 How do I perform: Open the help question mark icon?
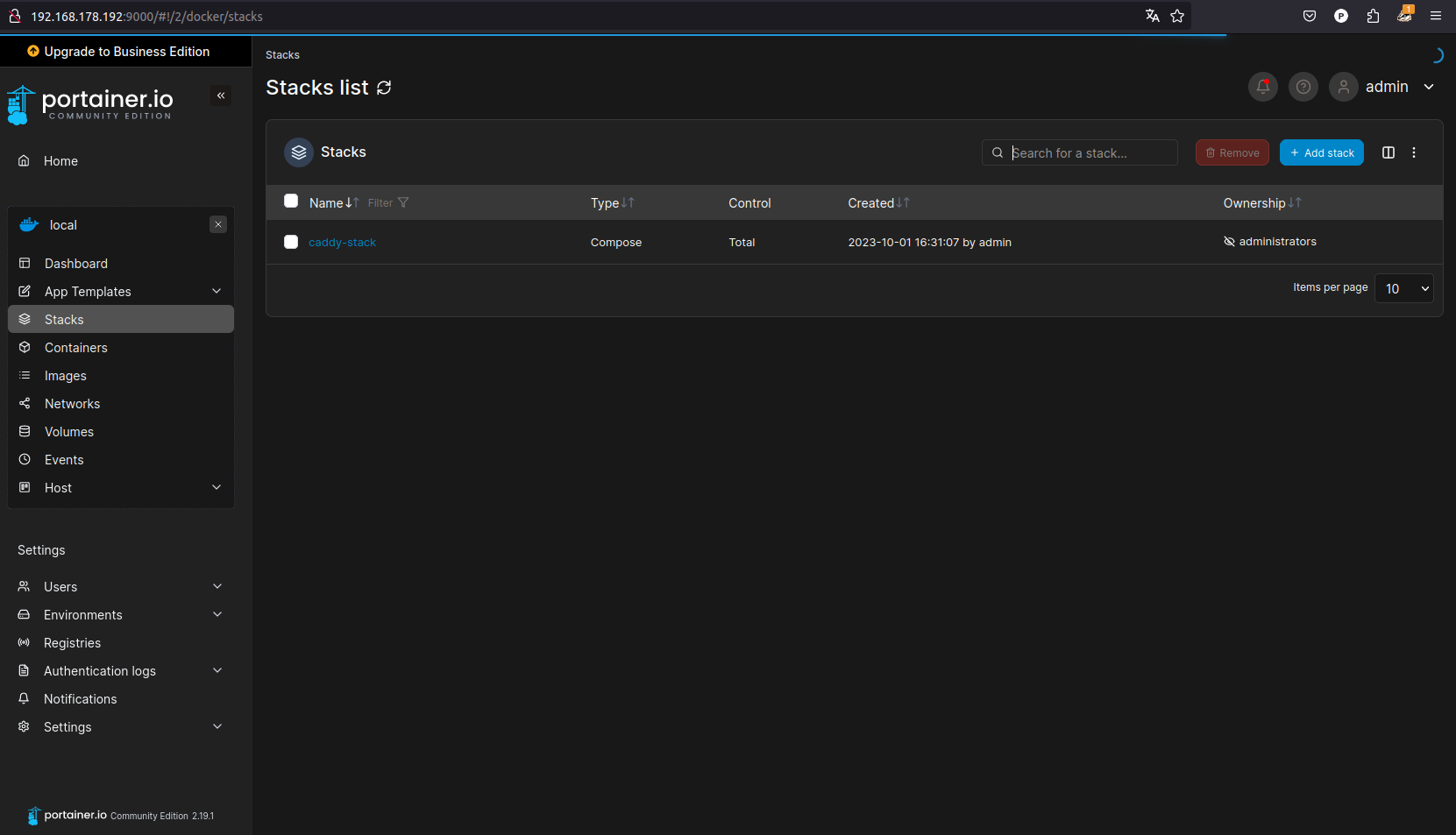pyautogui.click(x=1303, y=87)
